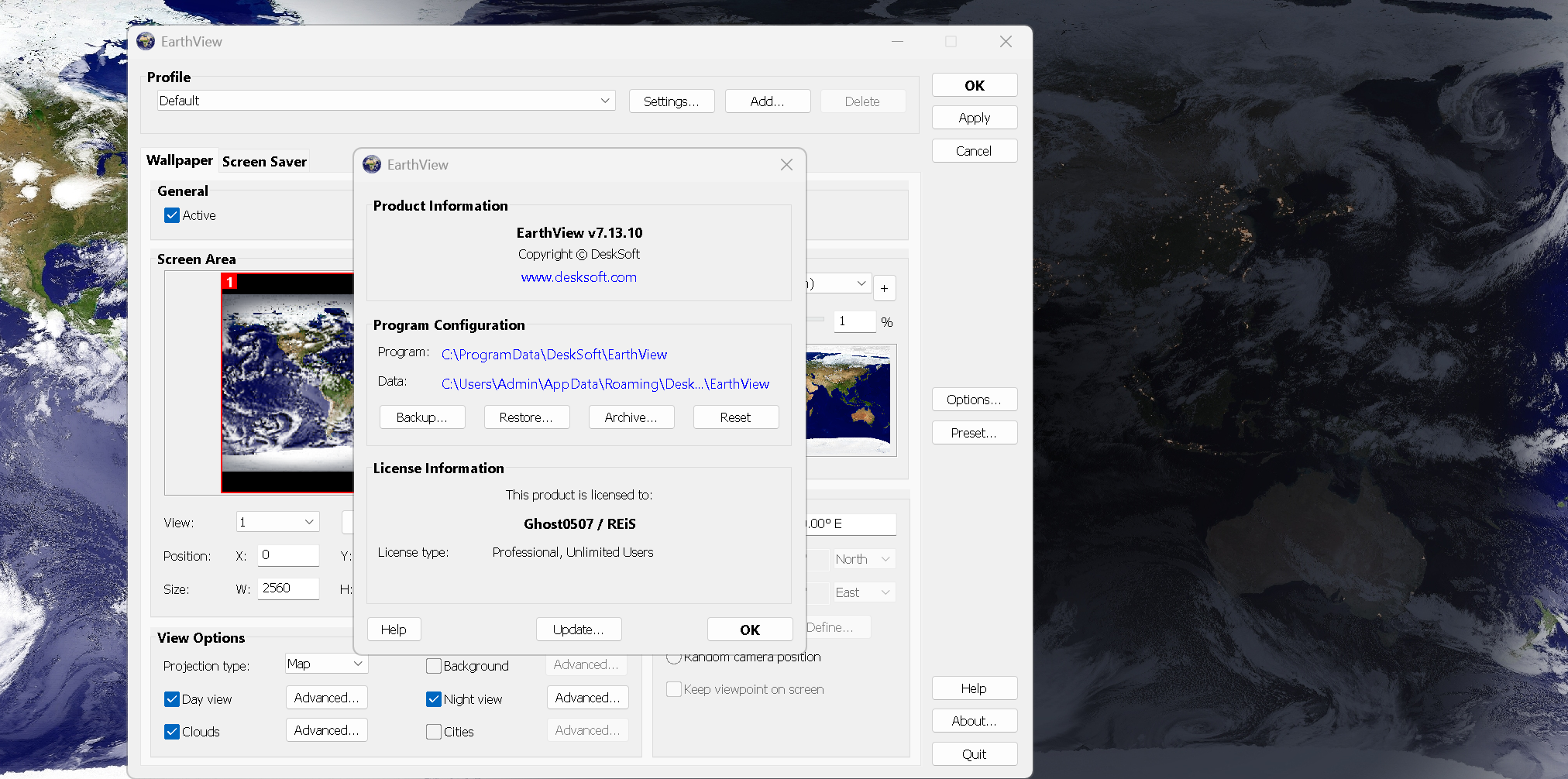Click the Backup... button

[x=422, y=417]
